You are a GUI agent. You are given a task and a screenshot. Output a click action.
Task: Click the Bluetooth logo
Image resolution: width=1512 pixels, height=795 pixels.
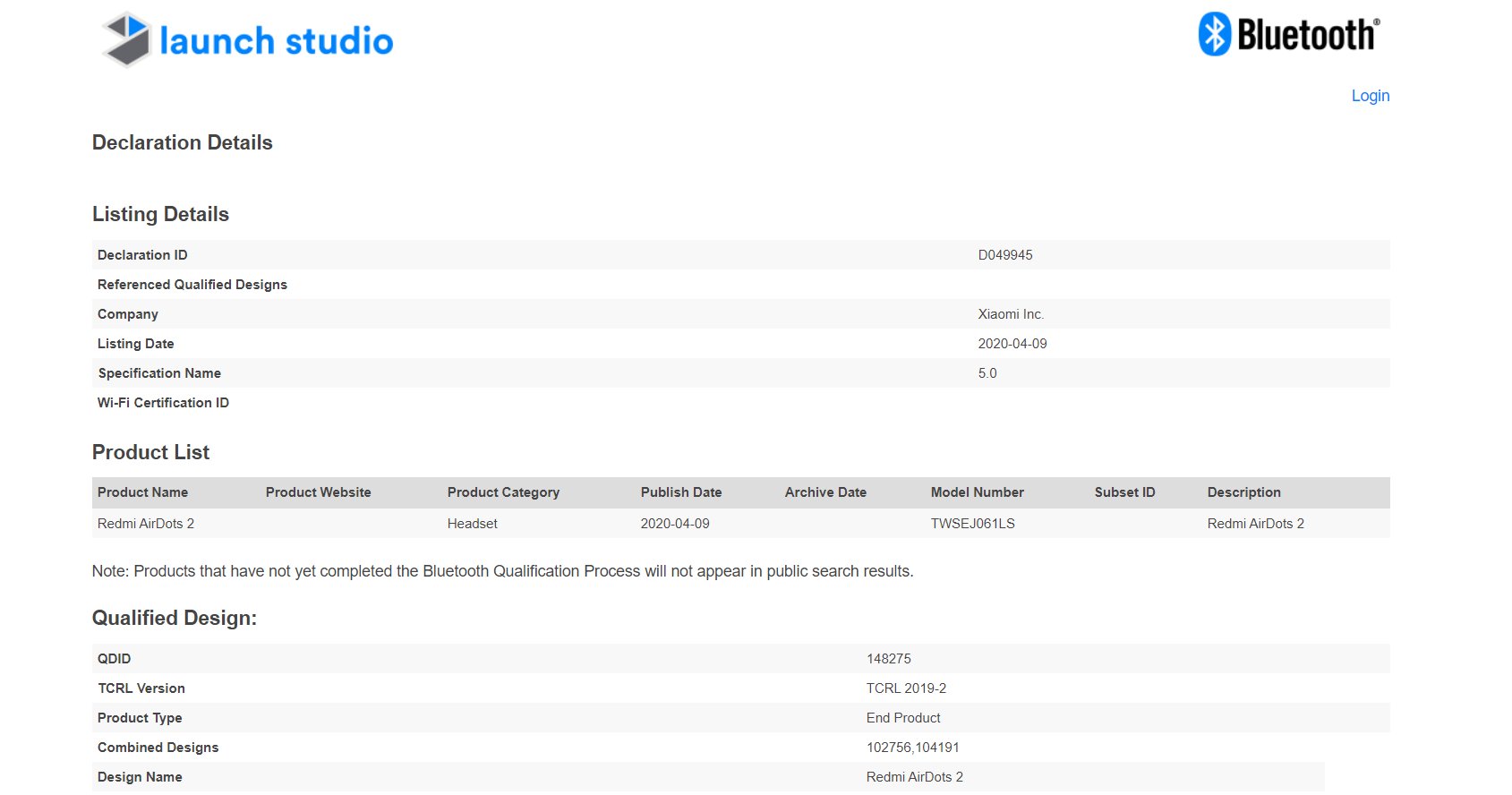coord(1288,35)
